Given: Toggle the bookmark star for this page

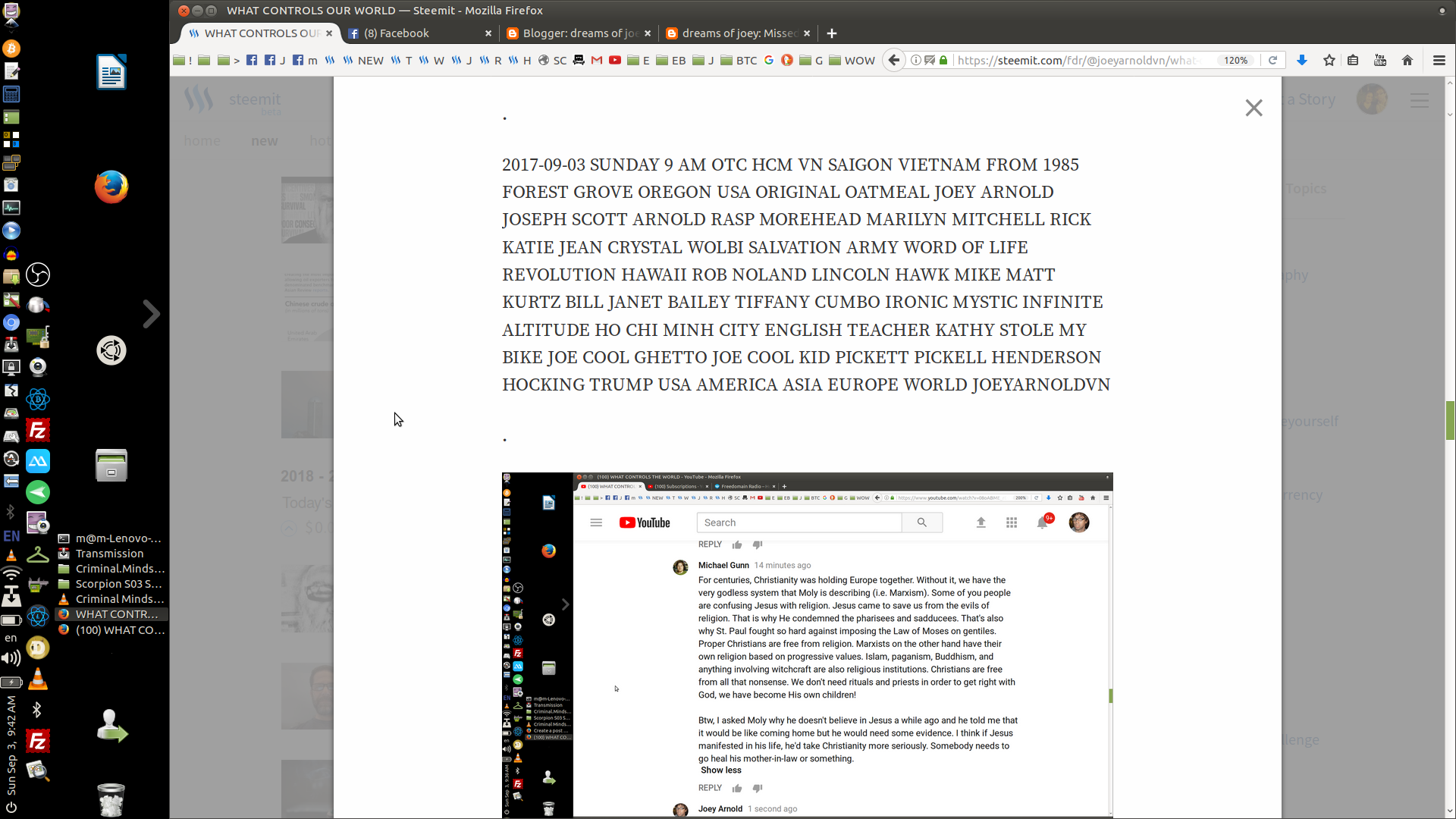Looking at the screenshot, I should point(1329,60).
